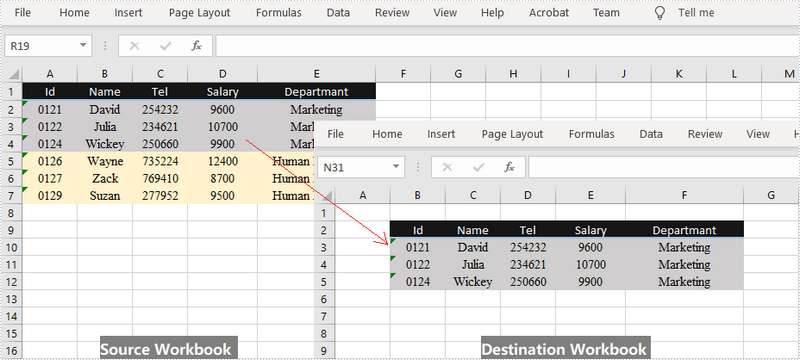This screenshot has height=360, width=800.
Task: Open Name Box dropdown showing N31
Action: click(x=396, y=167)
